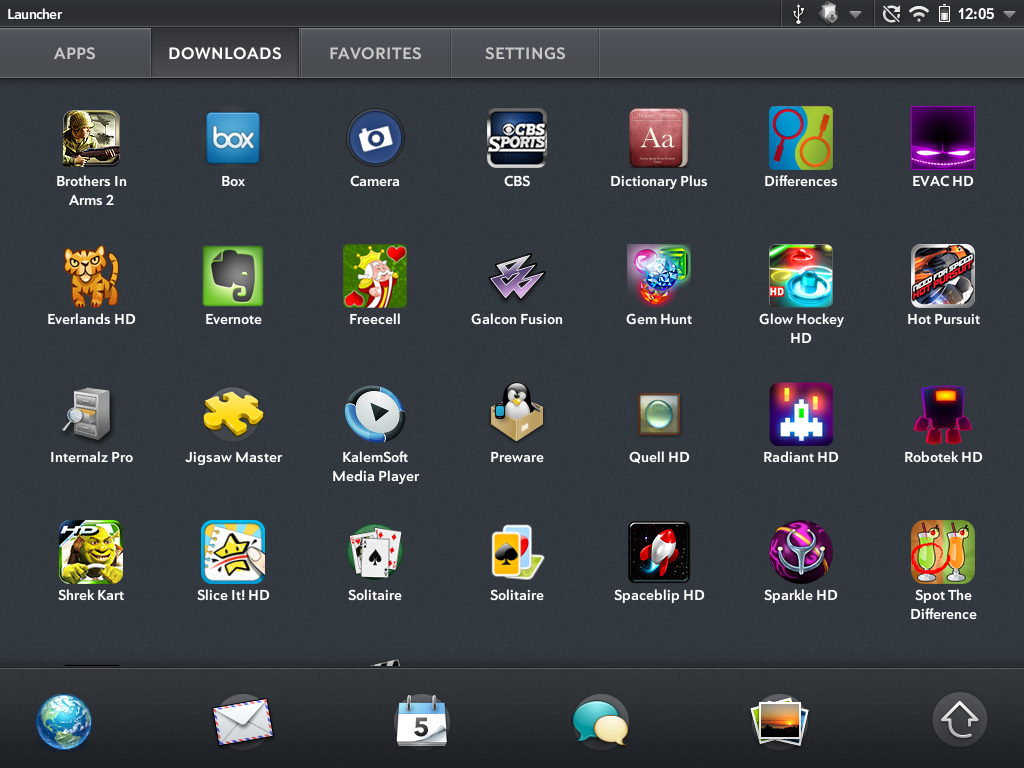The width and height of the screenshot is (1024, 768).
Task: Tap the package notification icon in status bar
Action: 828,14
